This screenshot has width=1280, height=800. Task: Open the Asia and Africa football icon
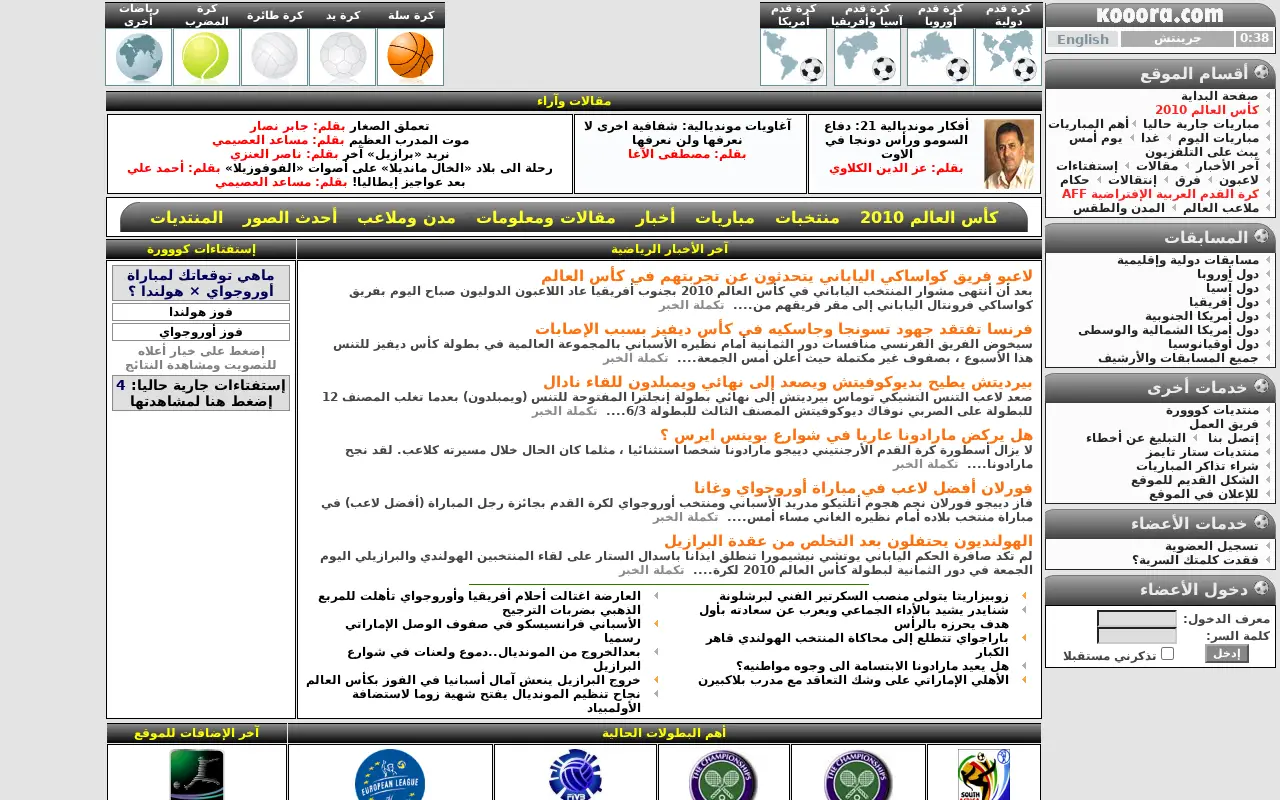pos(867,57)
